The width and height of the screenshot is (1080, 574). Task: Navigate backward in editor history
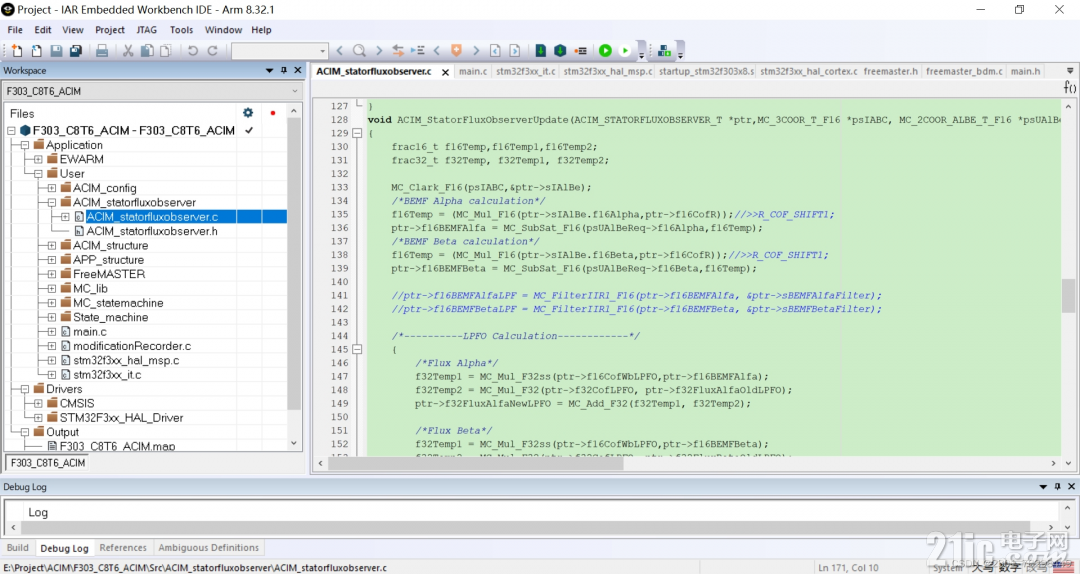tap(495, 50)
